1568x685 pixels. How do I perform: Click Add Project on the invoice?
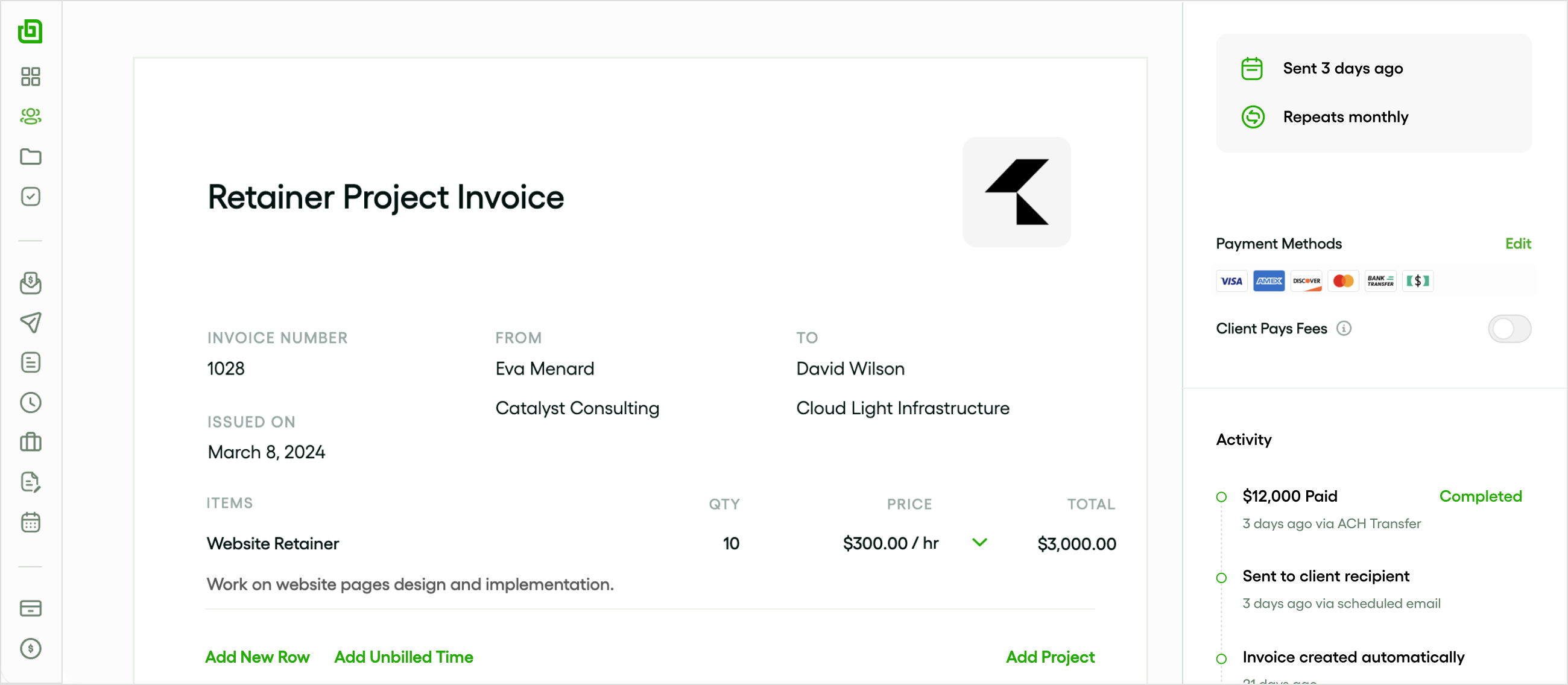pos(1050,657)
